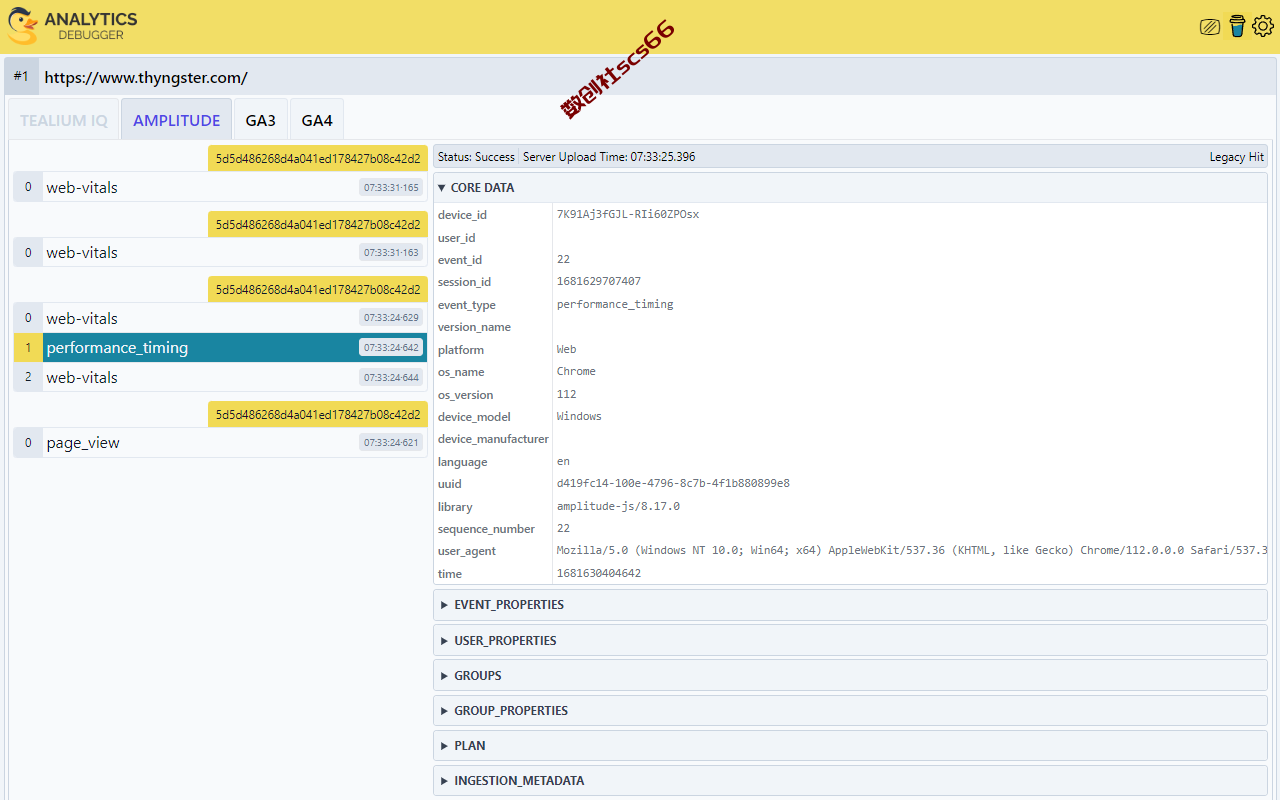Select web-vitals event at 07:33:31:163
The height and width of the screenshot is (800, 1280).
click(220, 252)
